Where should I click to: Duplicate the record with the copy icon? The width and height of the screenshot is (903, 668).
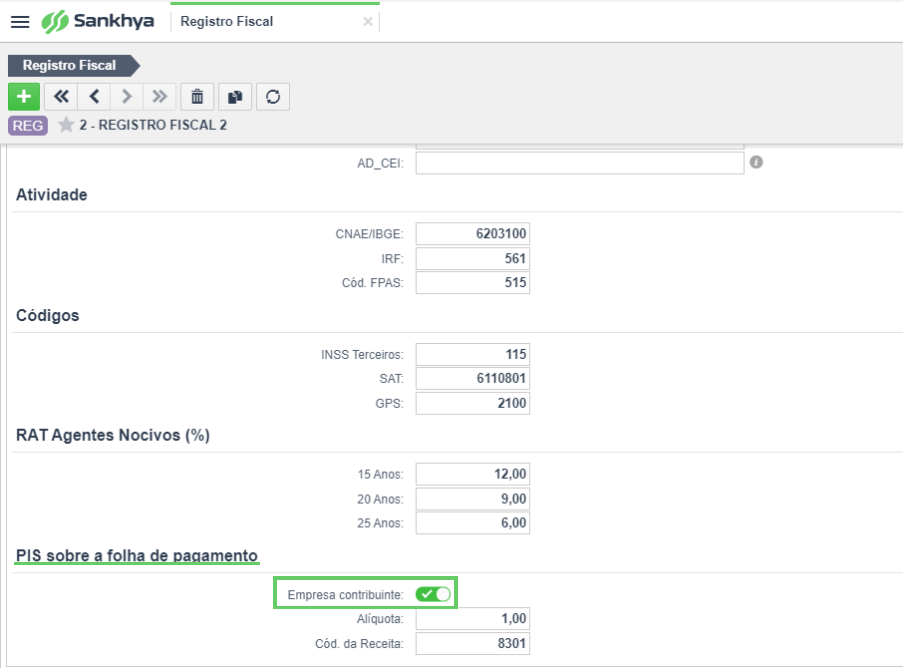click(235, 97)
